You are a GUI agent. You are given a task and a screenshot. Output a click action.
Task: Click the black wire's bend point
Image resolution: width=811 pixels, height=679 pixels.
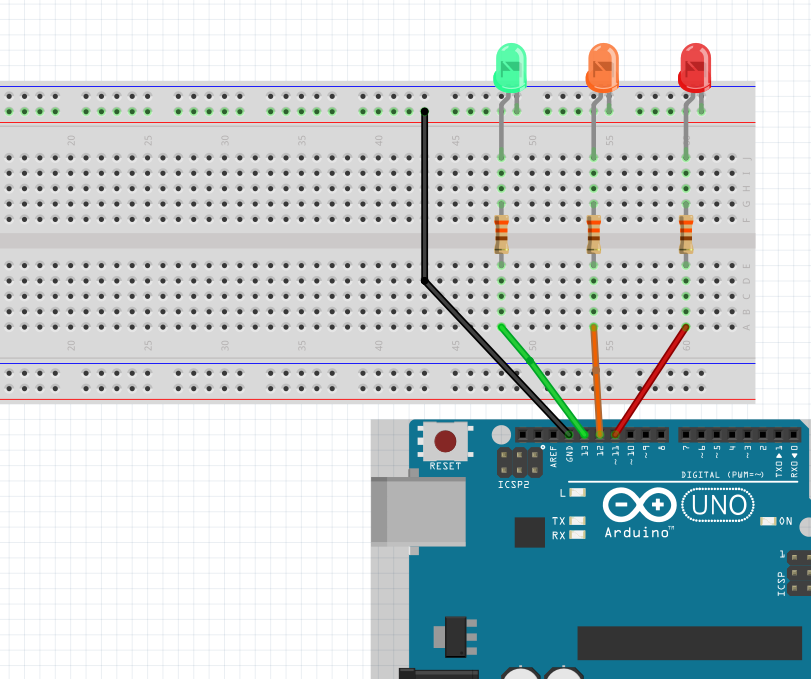point(425,281)
